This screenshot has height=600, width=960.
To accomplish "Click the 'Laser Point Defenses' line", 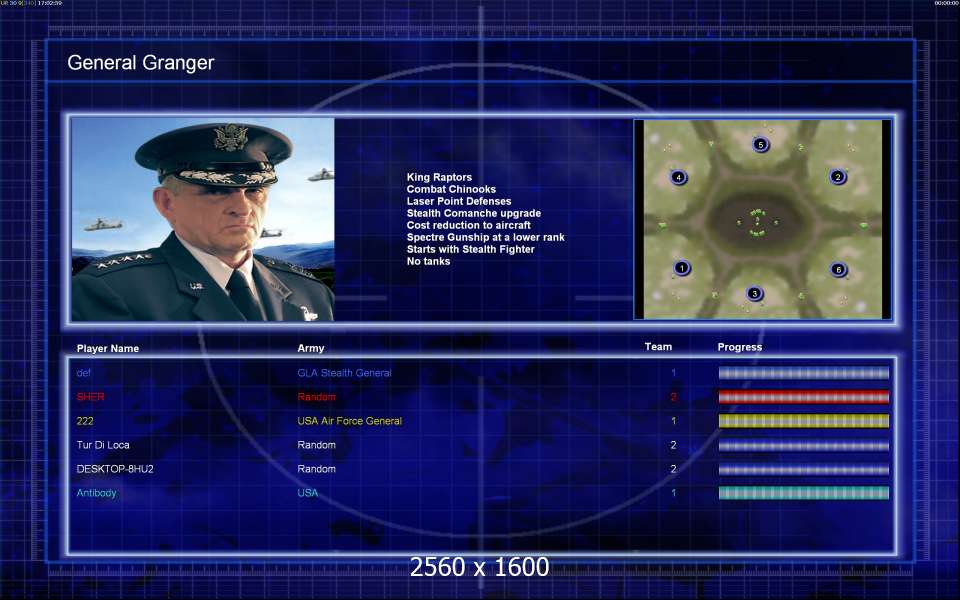I will pos(459,201).
